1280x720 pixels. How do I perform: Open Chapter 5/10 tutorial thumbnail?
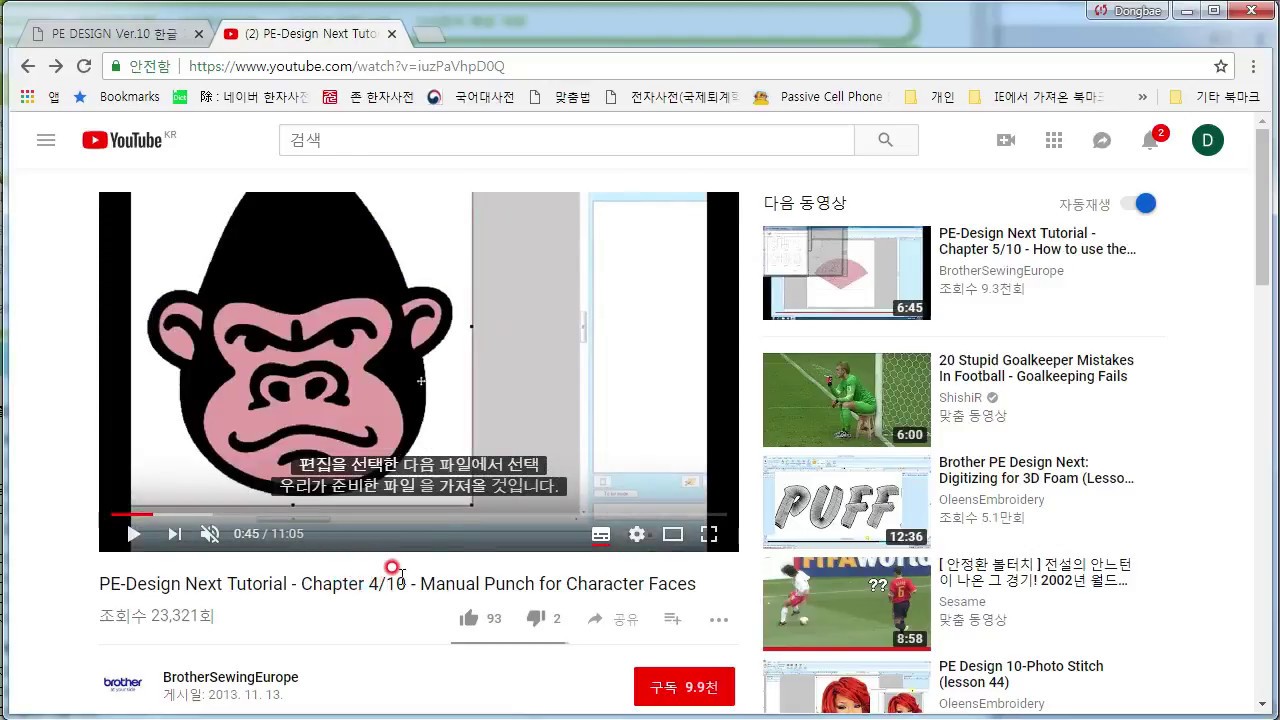[x=847, y=273]
